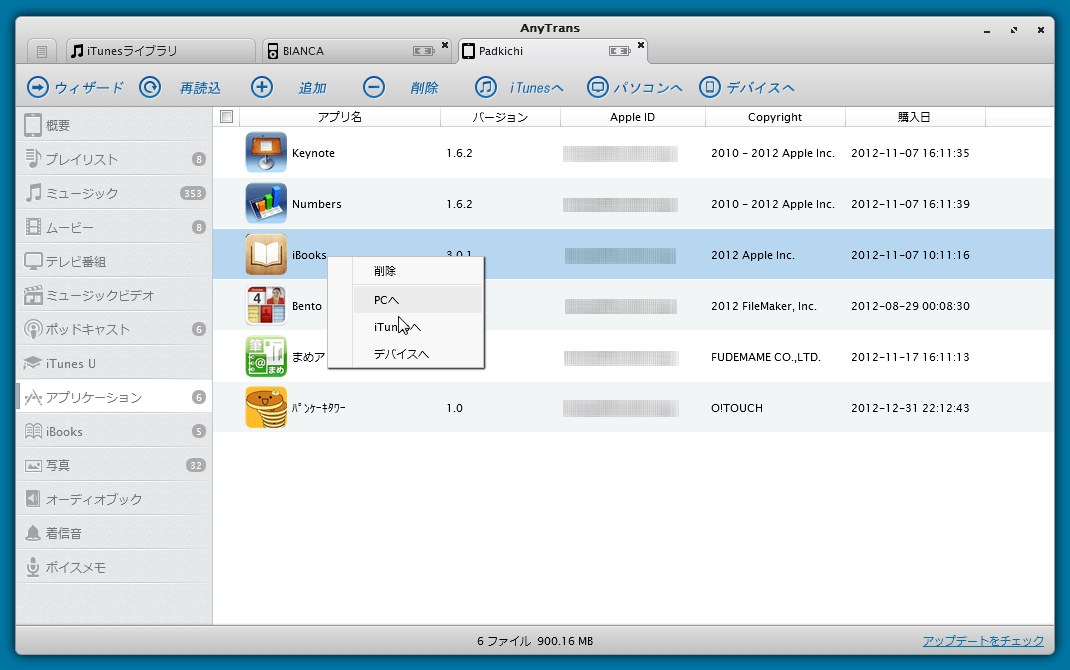Open the 概要 overview sidebar item
This screenshot has width=1070, height=670.
click(x=114, y=125)
